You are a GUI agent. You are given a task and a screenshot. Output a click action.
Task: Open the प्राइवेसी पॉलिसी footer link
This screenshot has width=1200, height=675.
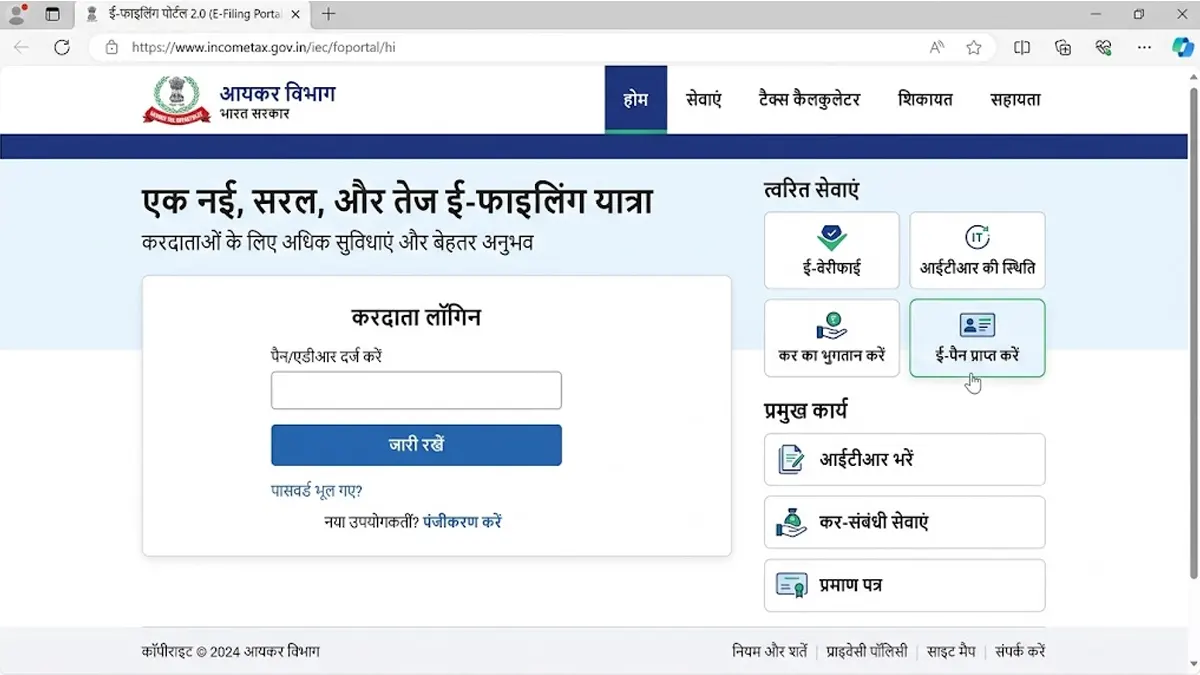point(867,651)
